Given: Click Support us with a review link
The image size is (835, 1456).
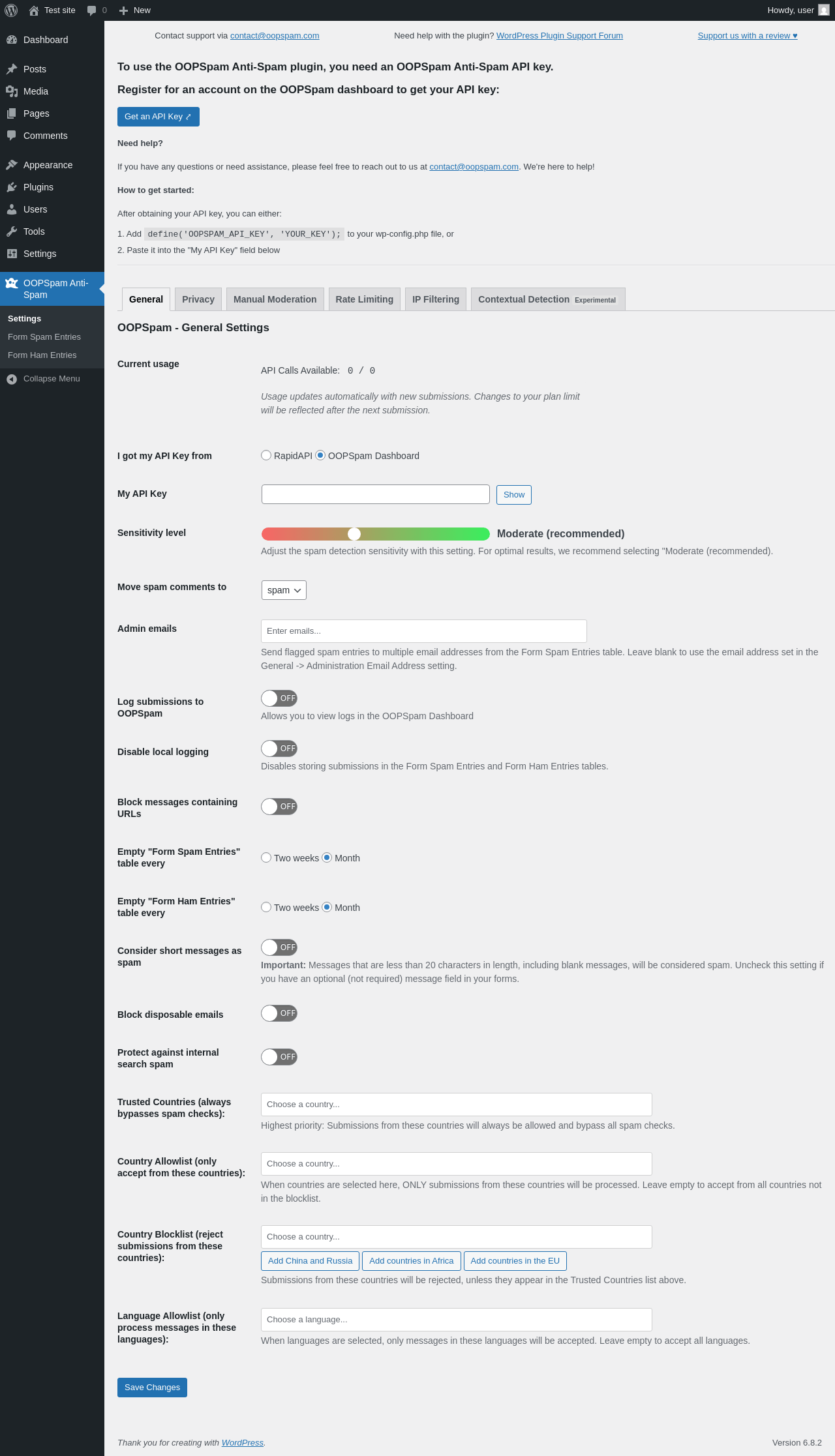Looking at the screenshot, I should (748, 36).
